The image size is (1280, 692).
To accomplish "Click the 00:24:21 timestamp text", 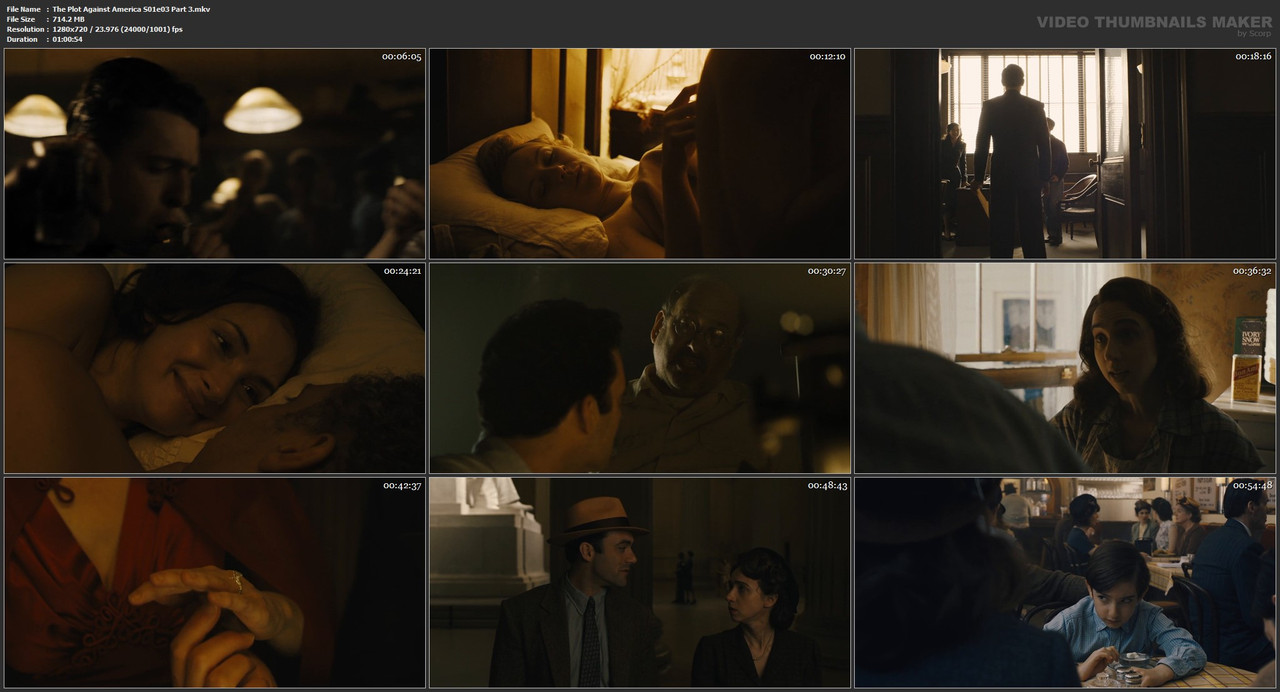I will [402, 271].
